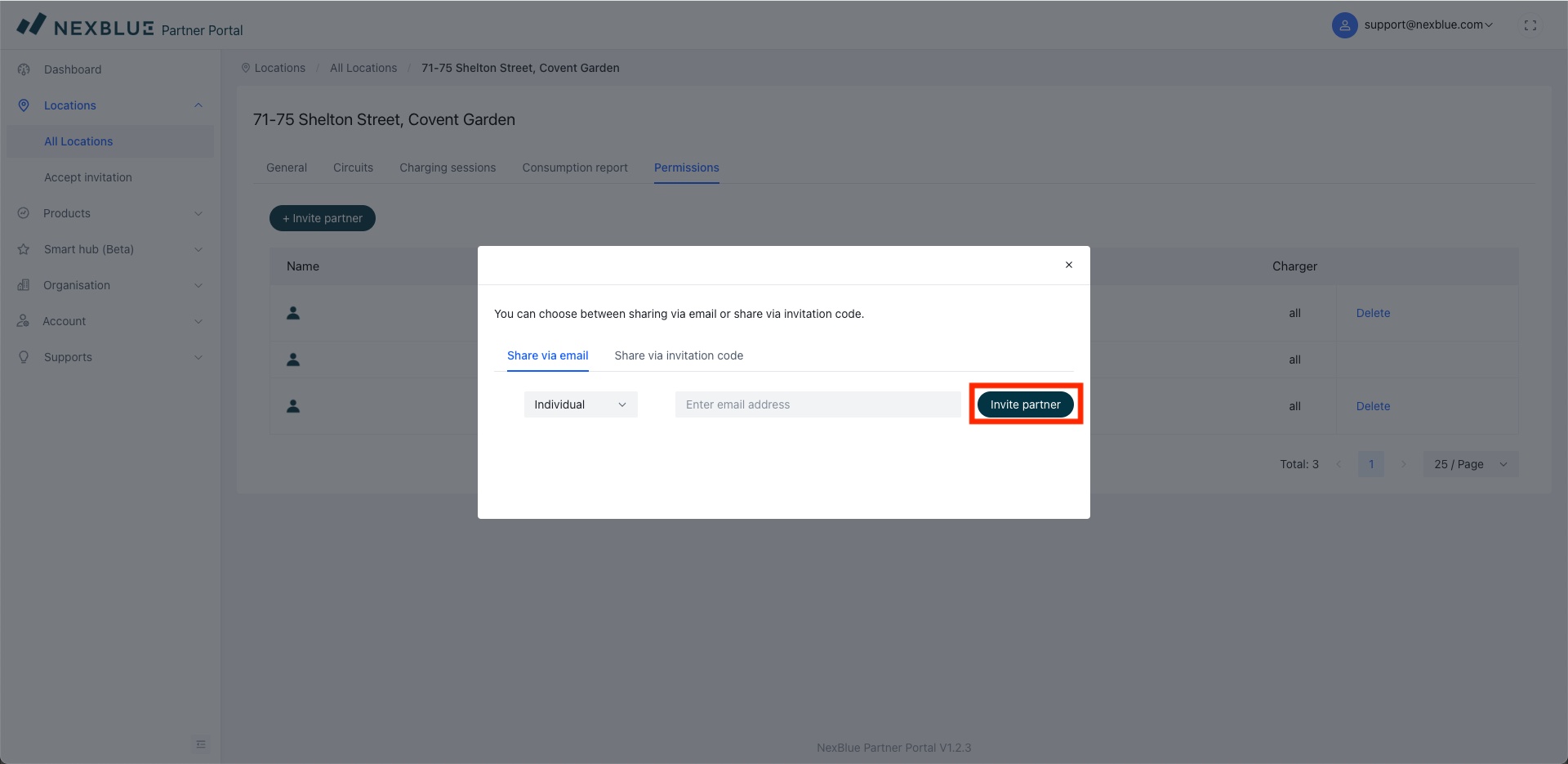
Task: Click Delete link in first row
Action: tap(1373, 313)
